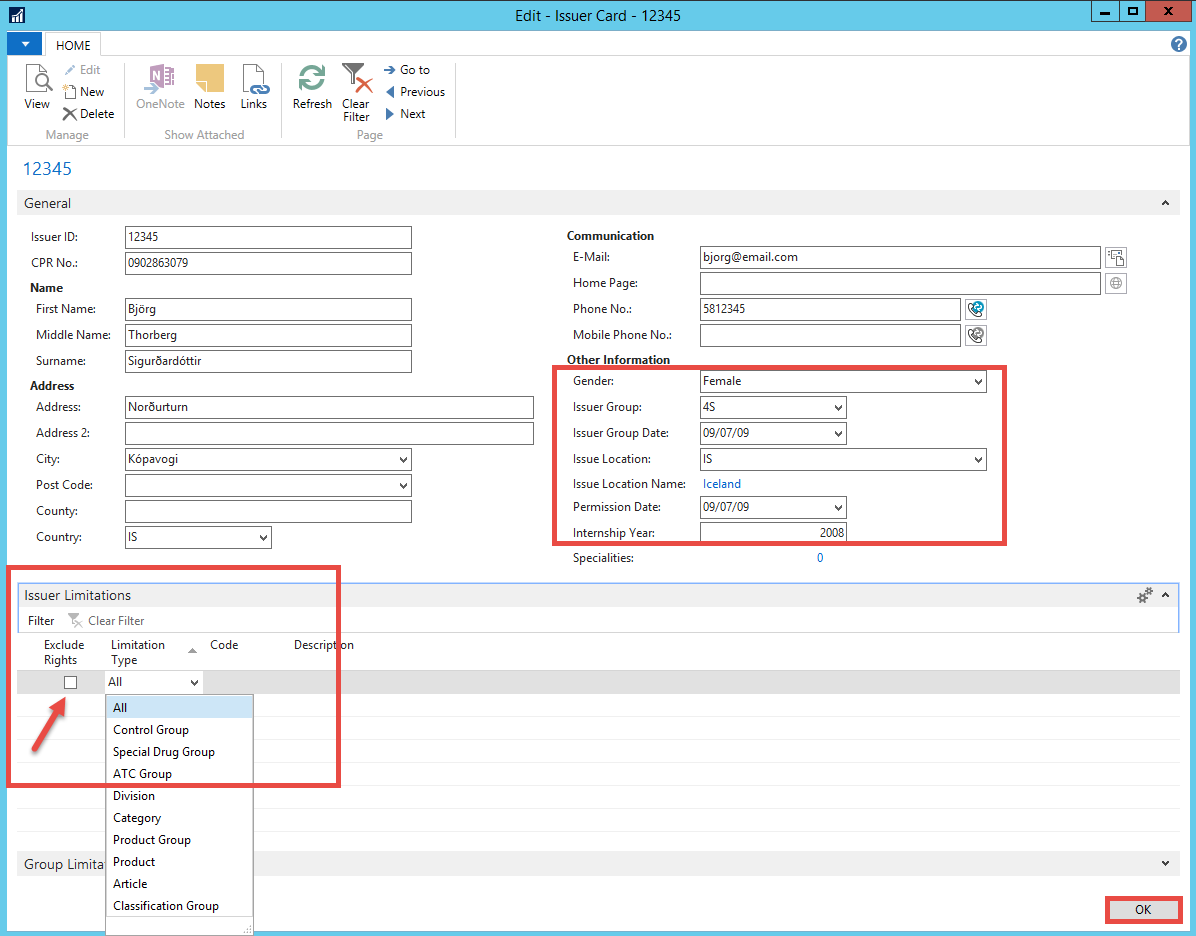Switch to the HOME ribbon tab
Image resolution: width=1196 pixels, height=936 pixels.
point(73,45)
